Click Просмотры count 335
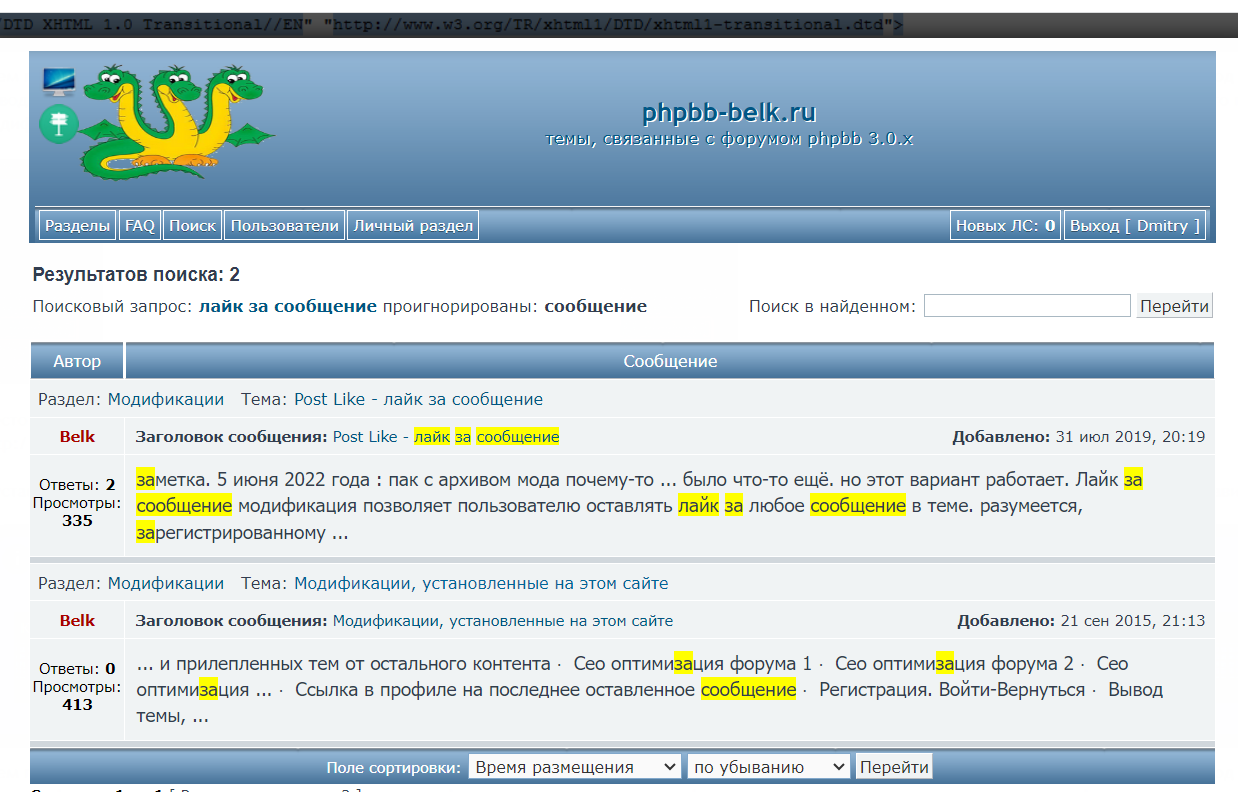 pyautogui.click(x=77, y=521)
